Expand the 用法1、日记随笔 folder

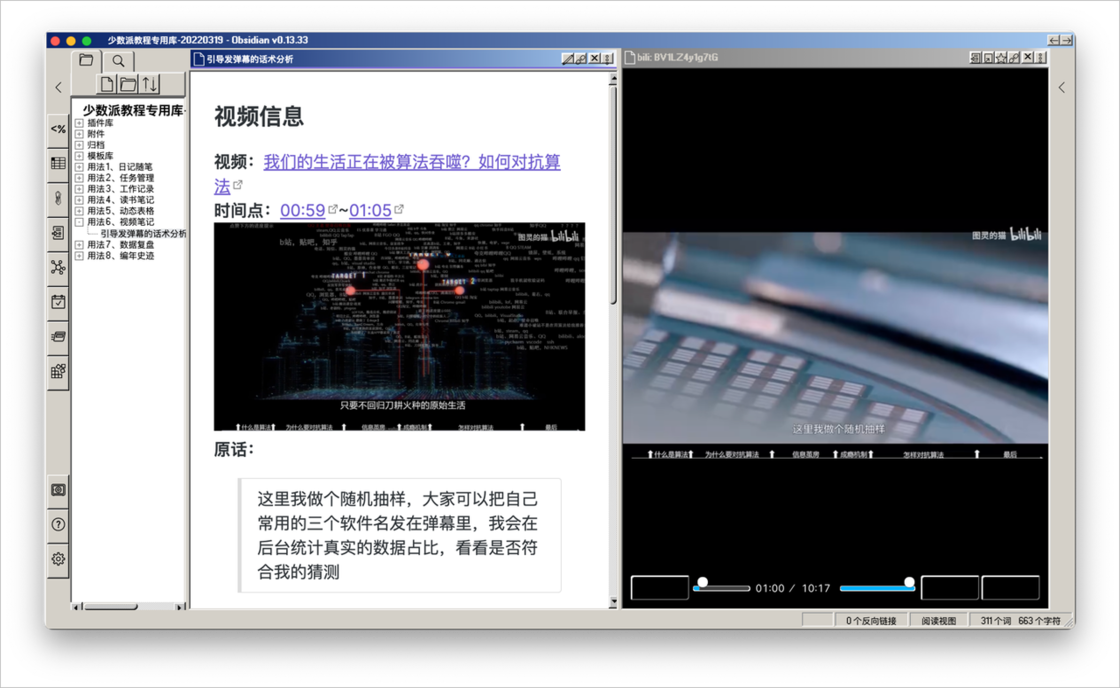[79, 167]
